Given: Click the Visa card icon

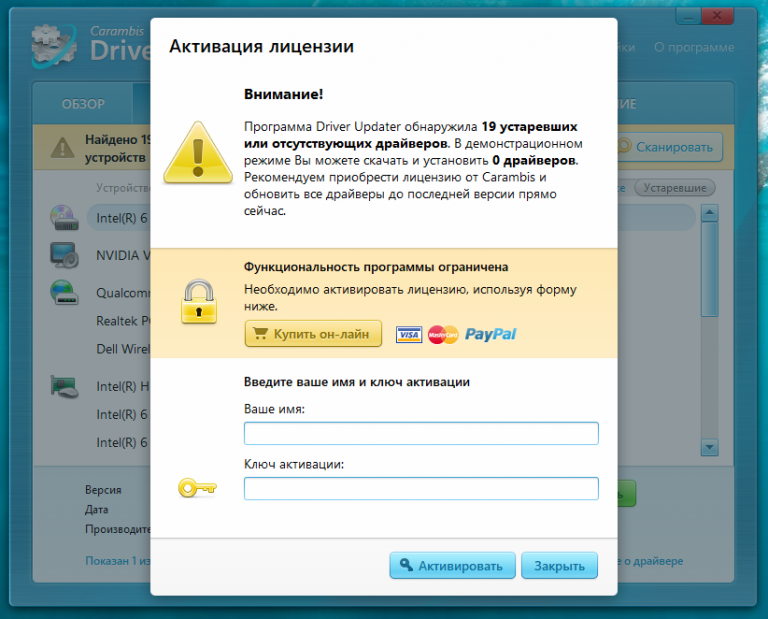Looking at the screenshot, I should (408, 334).
